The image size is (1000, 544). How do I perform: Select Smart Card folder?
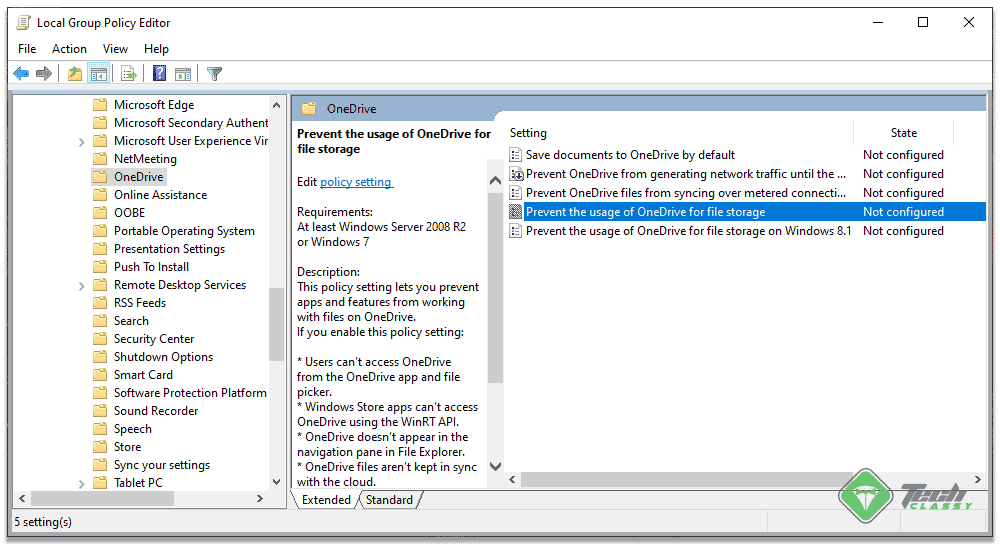pyautogui.click(x=143, y=375)
